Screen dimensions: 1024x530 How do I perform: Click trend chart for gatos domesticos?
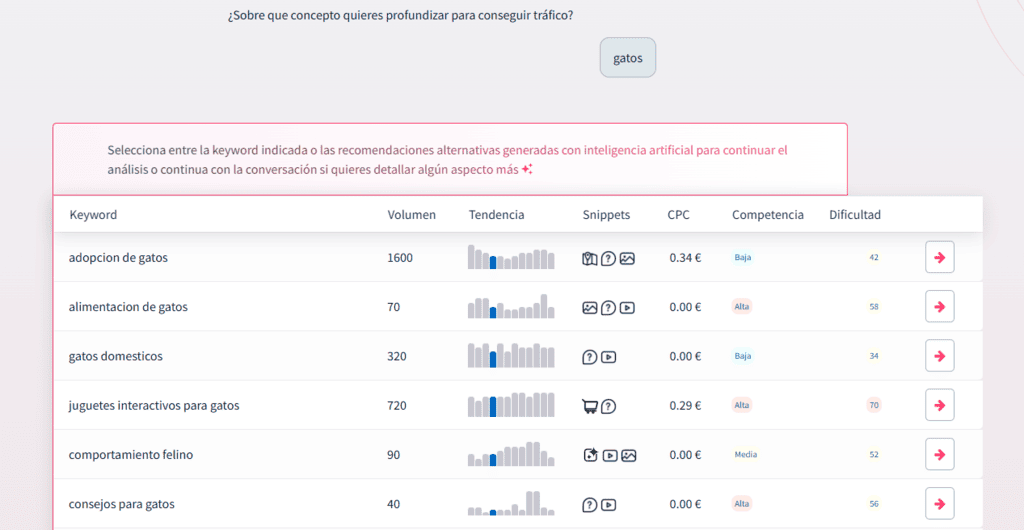pyautogui.click(x=511, y=356)
